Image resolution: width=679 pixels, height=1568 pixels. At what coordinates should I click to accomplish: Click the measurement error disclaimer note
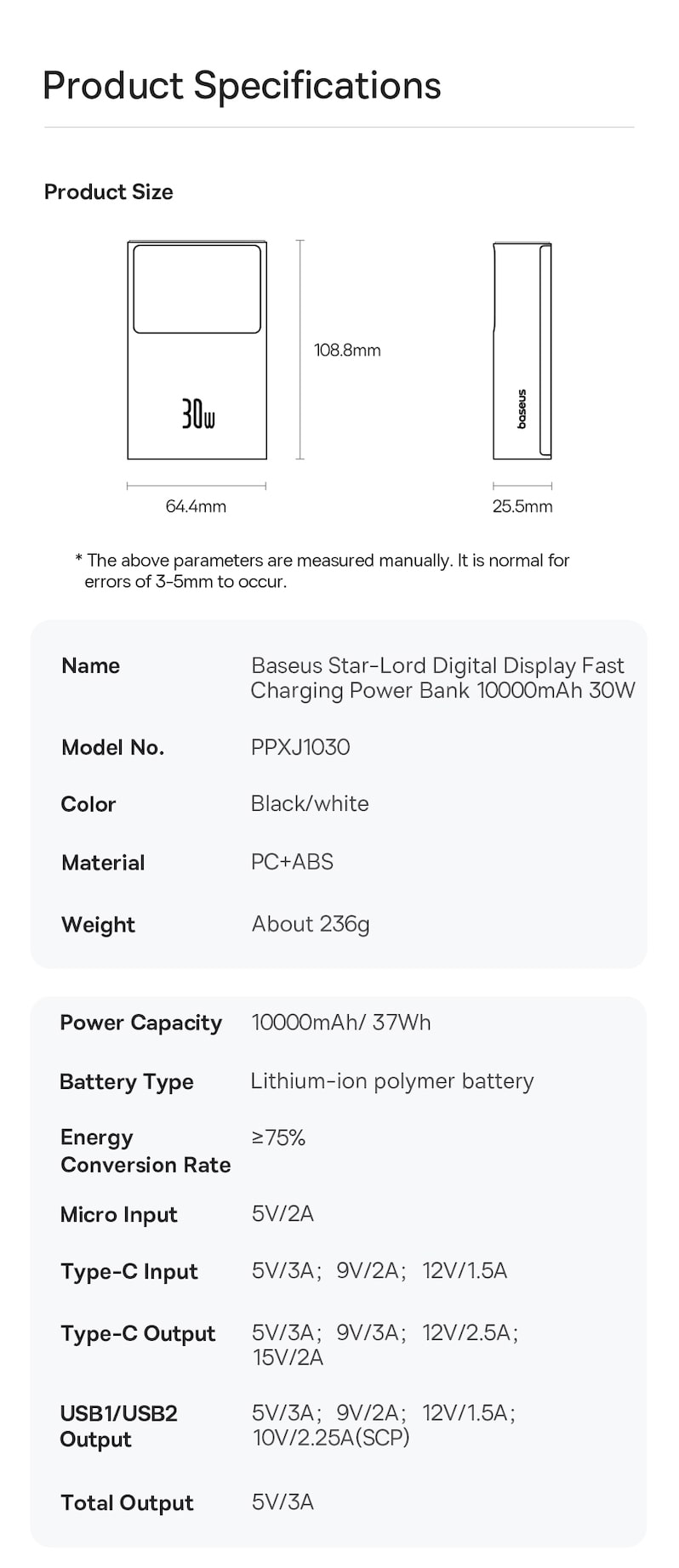pos(322,571)
